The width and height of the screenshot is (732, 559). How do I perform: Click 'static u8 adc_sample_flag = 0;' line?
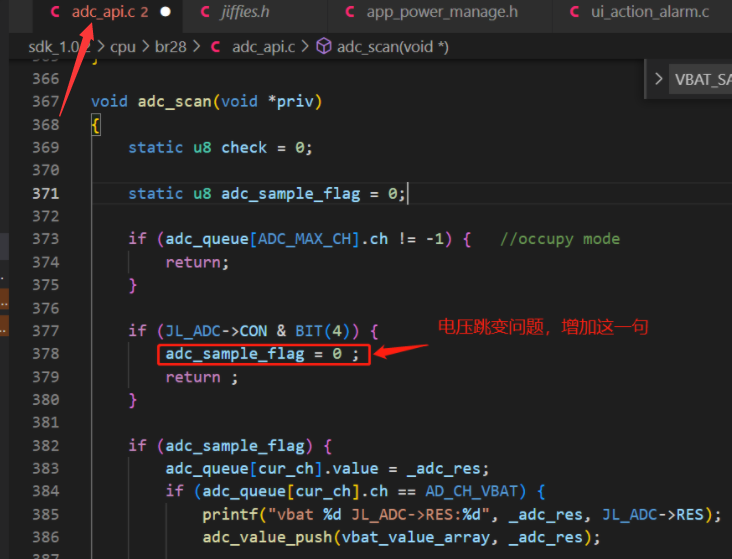pos(267,193)
